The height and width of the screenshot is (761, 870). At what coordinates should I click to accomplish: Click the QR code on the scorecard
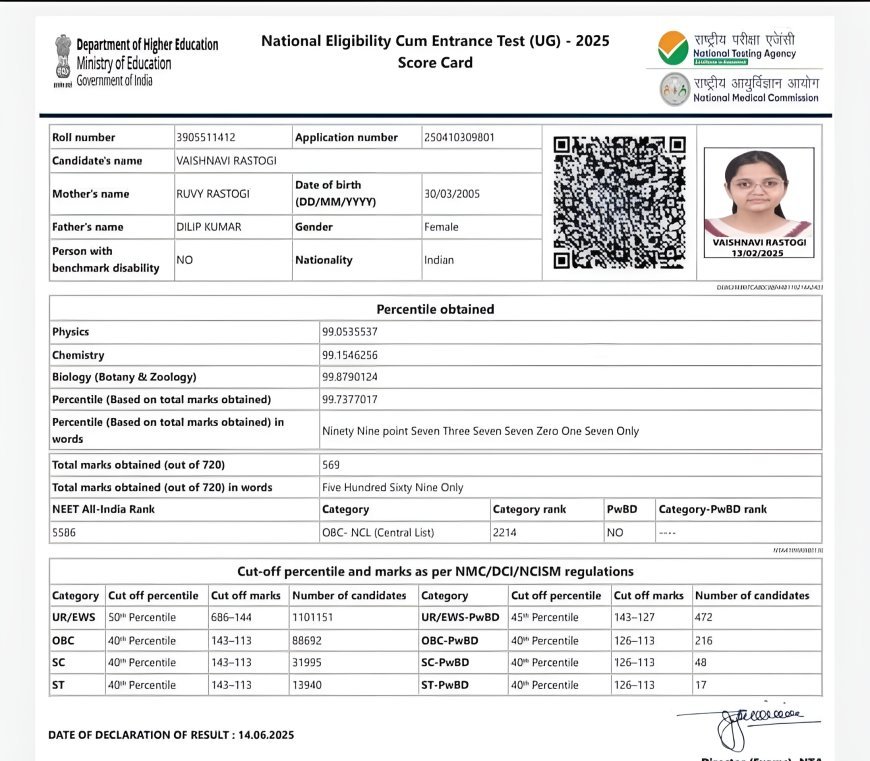[619, 196]
